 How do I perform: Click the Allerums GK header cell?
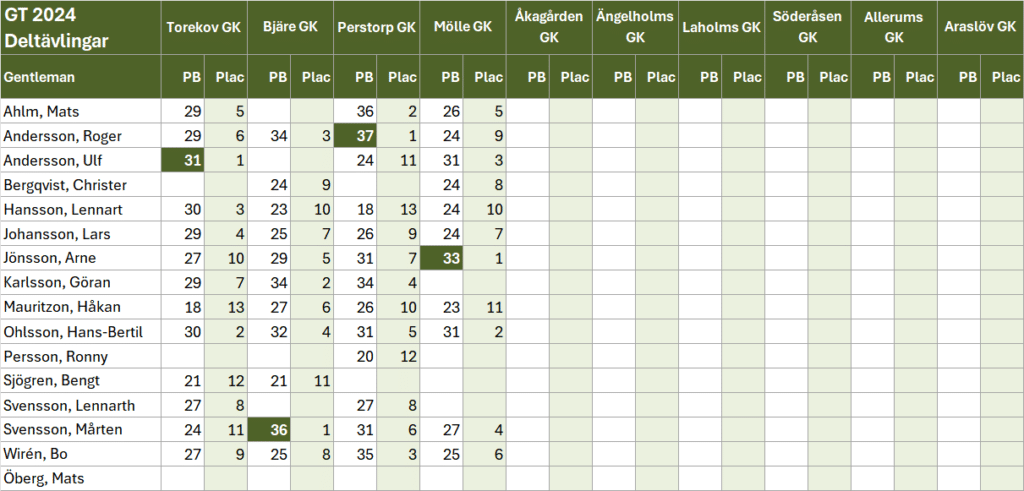point(893,27)
